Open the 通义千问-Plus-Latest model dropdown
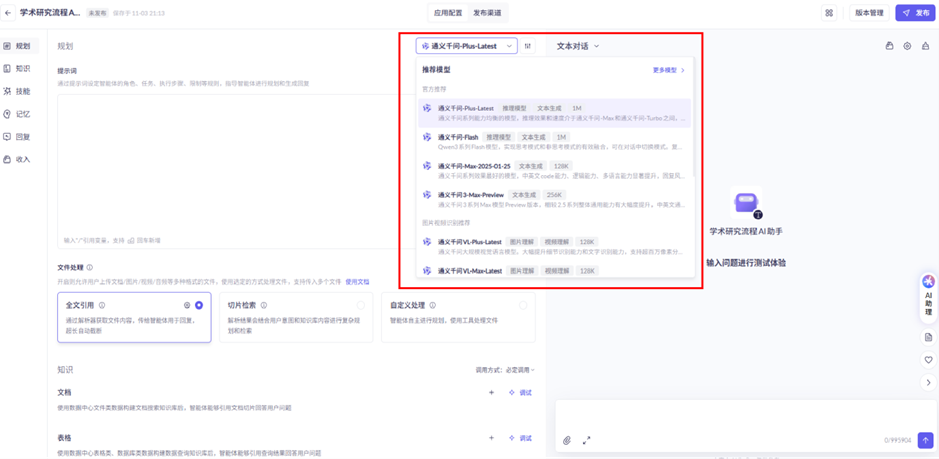The image size is (939, 459). click(x=467, y=46)
